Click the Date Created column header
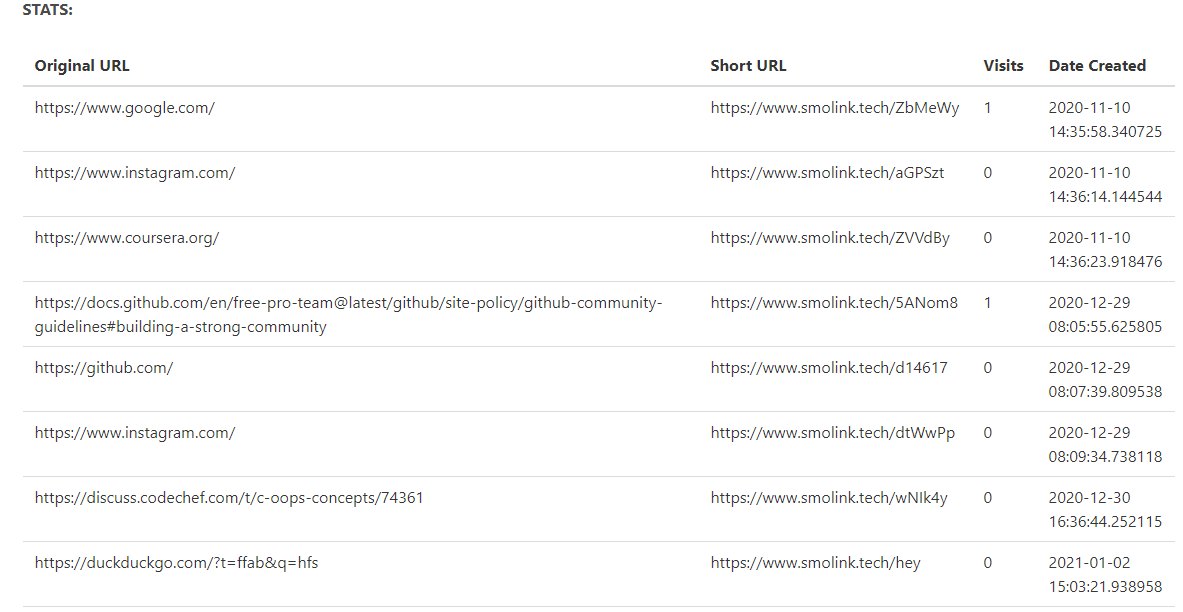This screenshot has height=612, width=1183. coord(1097,66)
